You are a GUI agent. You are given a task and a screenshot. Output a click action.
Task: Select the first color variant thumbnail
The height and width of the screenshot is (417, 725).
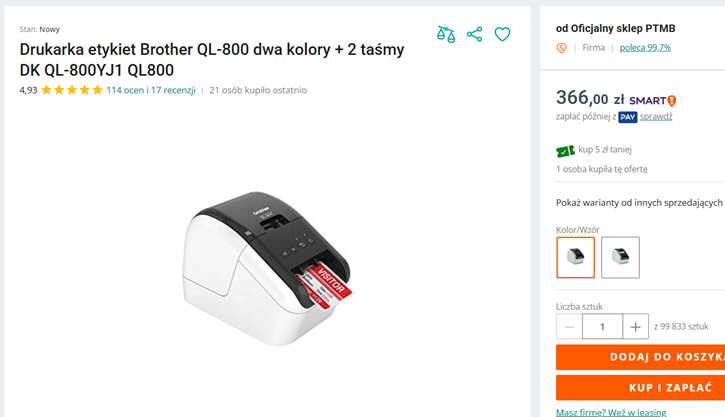tap(575, 257)
